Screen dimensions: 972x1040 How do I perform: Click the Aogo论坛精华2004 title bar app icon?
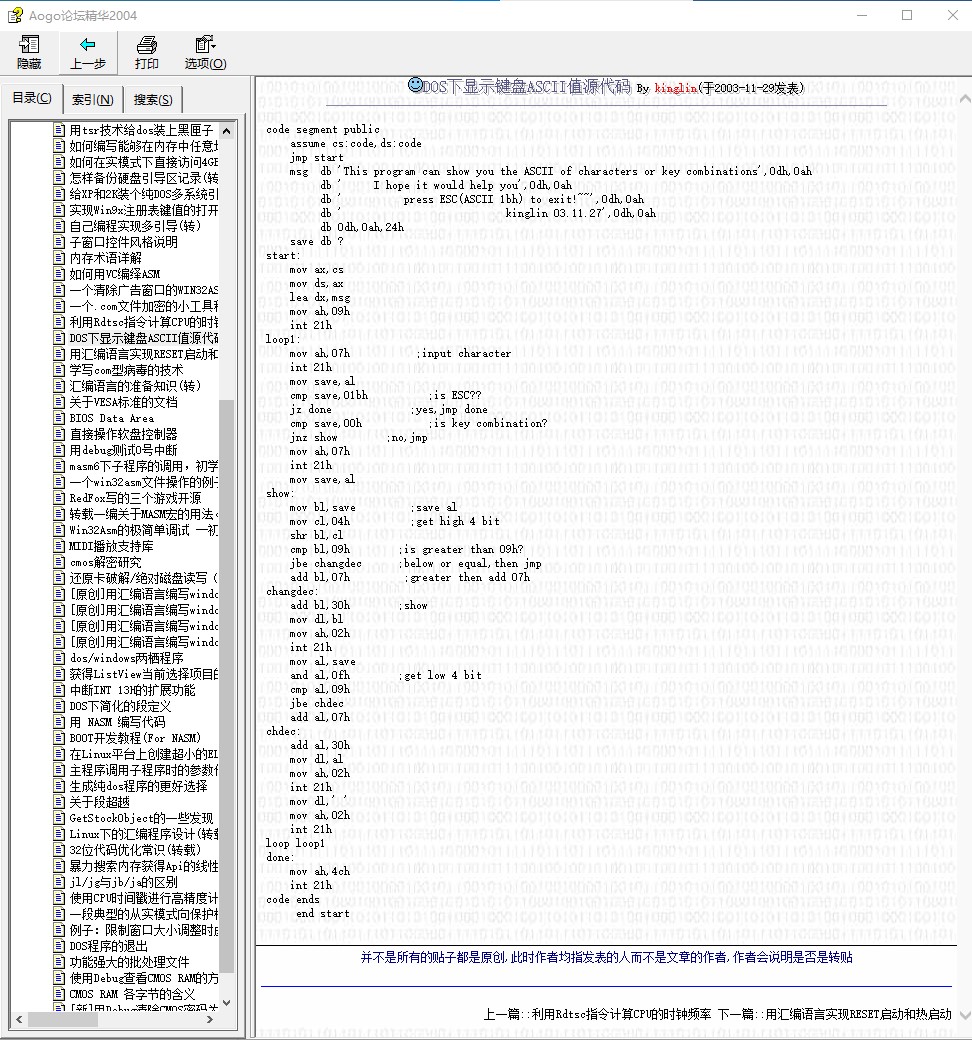(x=15, y=15)
